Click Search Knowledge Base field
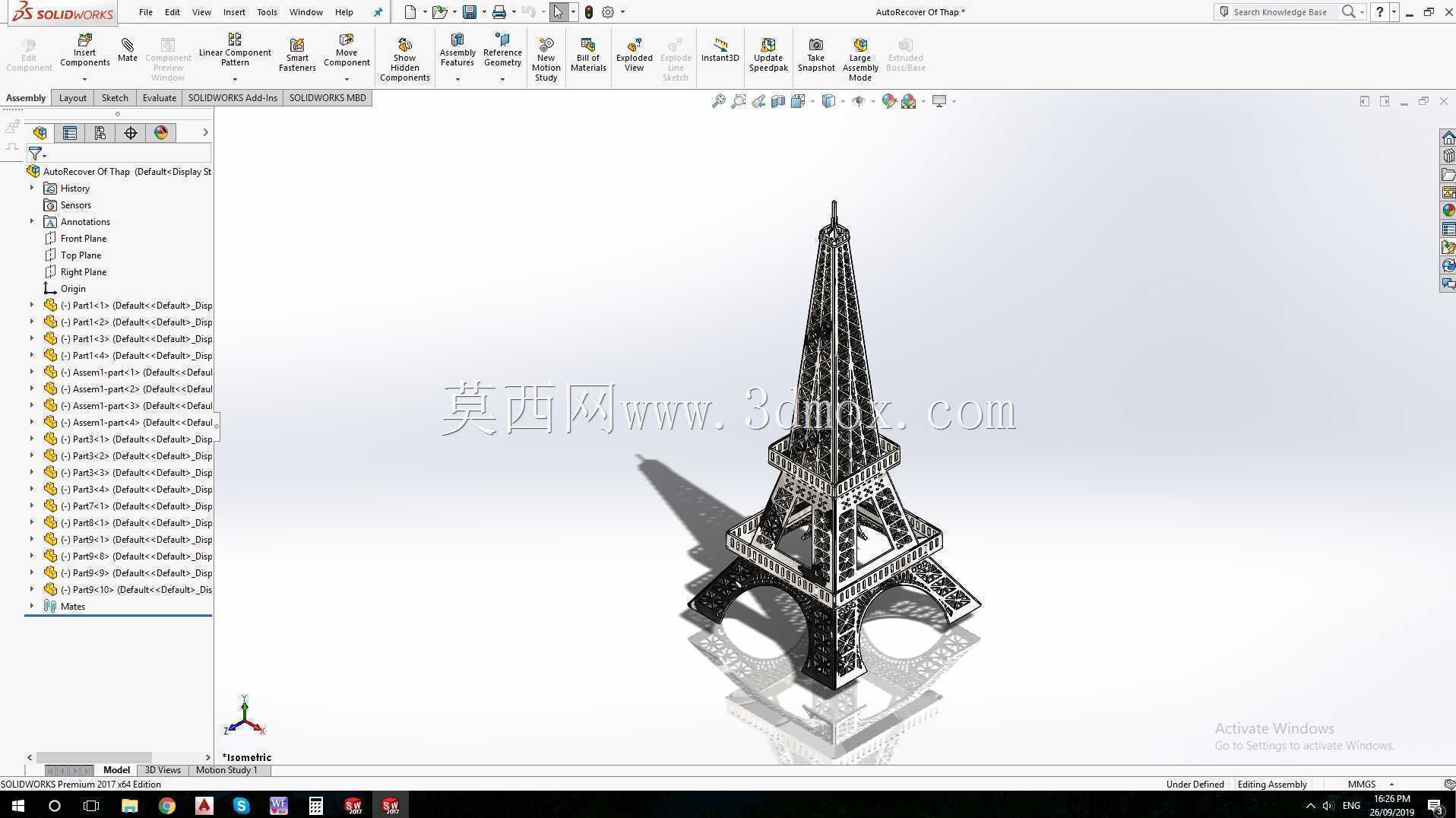The image size is (1456, 818). point(1279,11)
